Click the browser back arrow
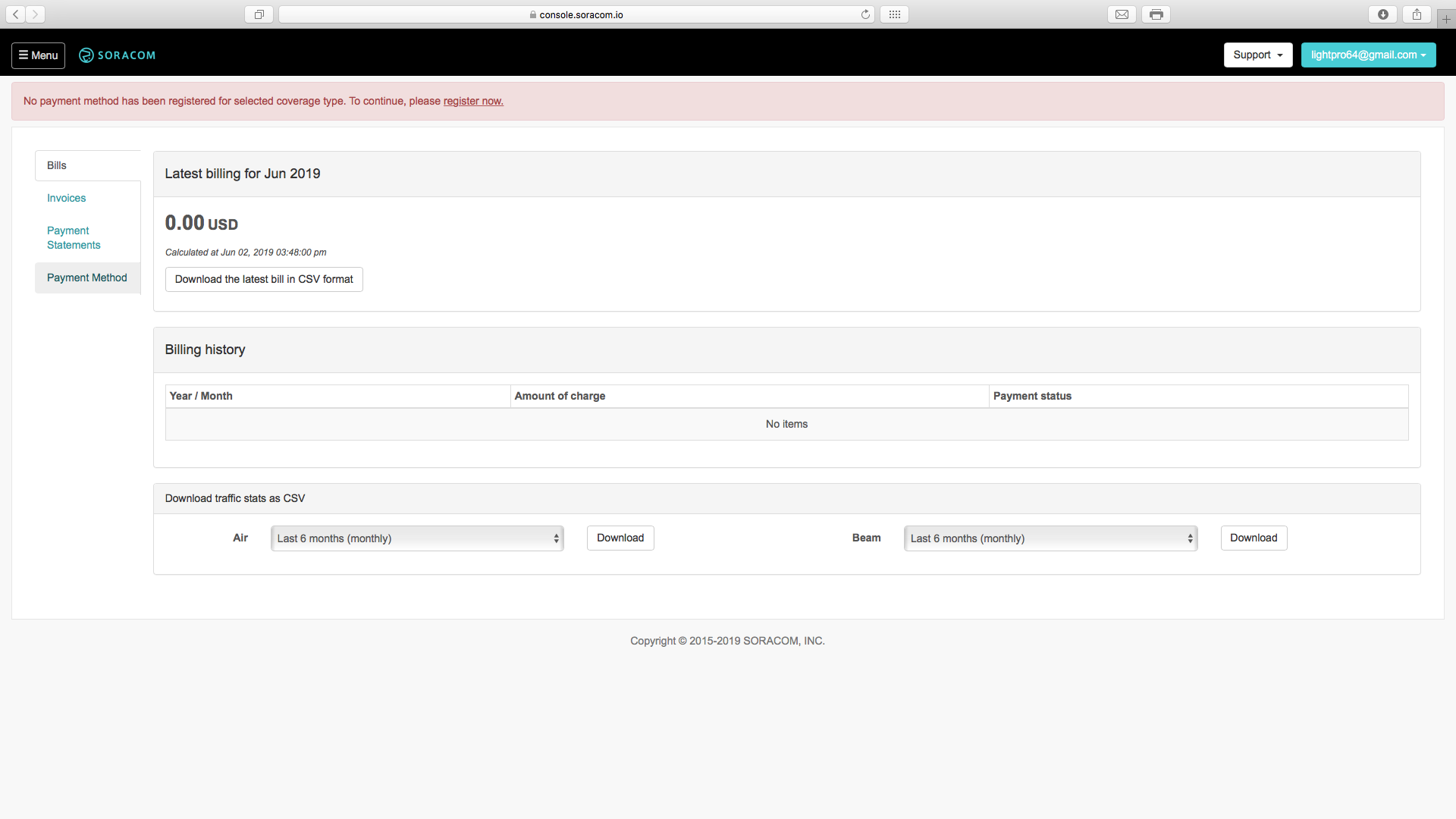This screenshot has height=819, width=1456. (x=16, y=14)
